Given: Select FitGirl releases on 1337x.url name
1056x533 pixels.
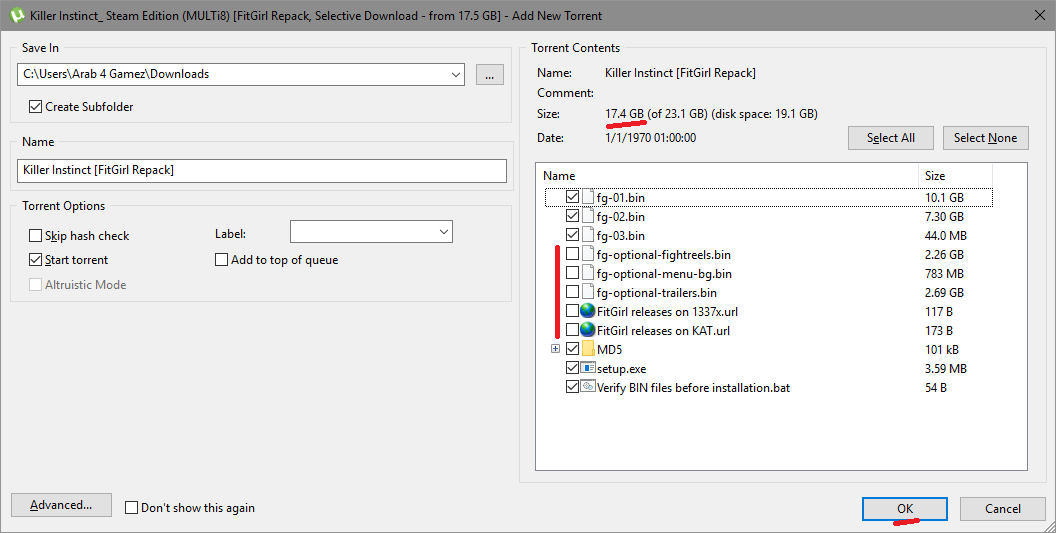Looking at the screenshot, I should tap(667, 311).
